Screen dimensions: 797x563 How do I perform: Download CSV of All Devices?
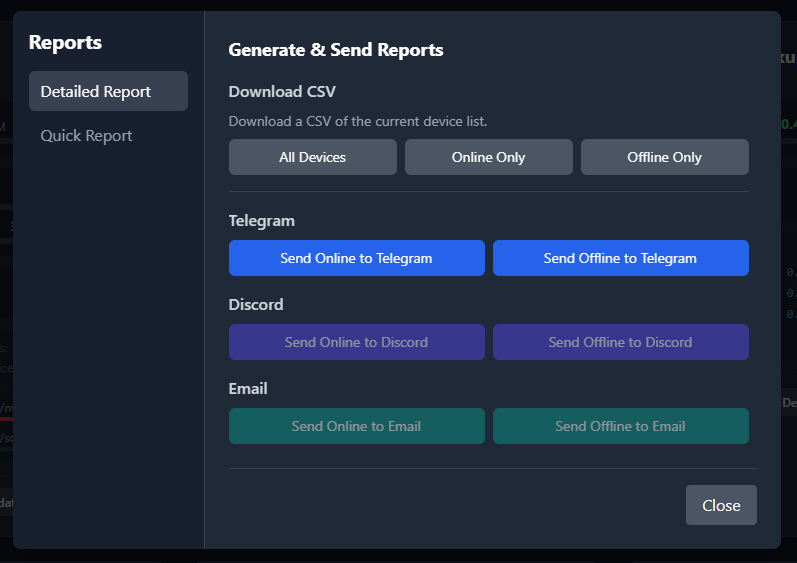312,157
